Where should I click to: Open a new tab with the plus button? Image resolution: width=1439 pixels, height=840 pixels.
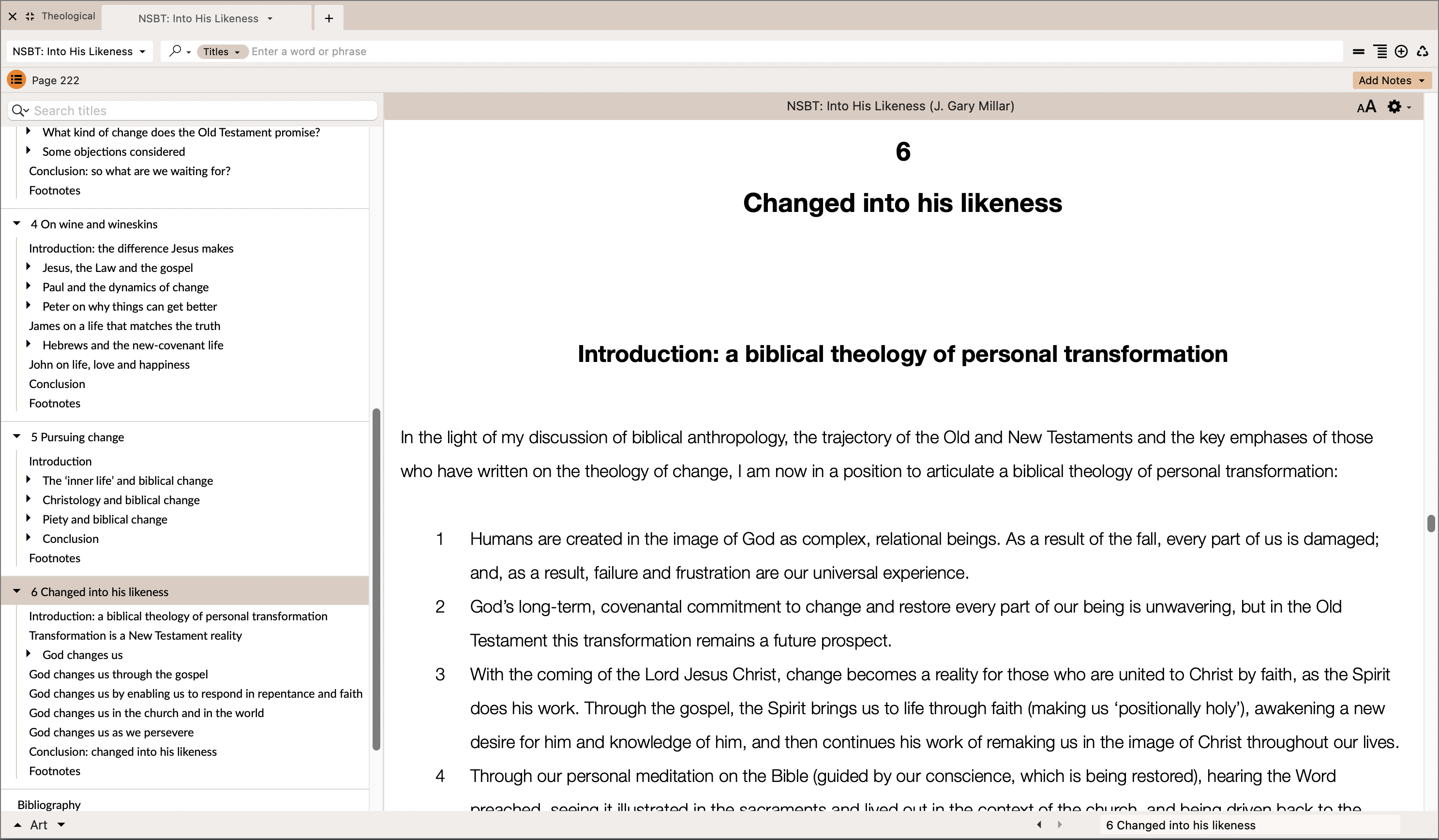pos(329,18)
